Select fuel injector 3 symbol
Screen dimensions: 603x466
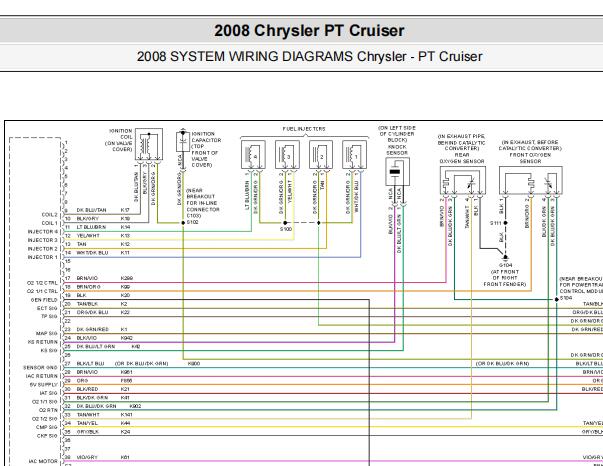coord(287,155)
